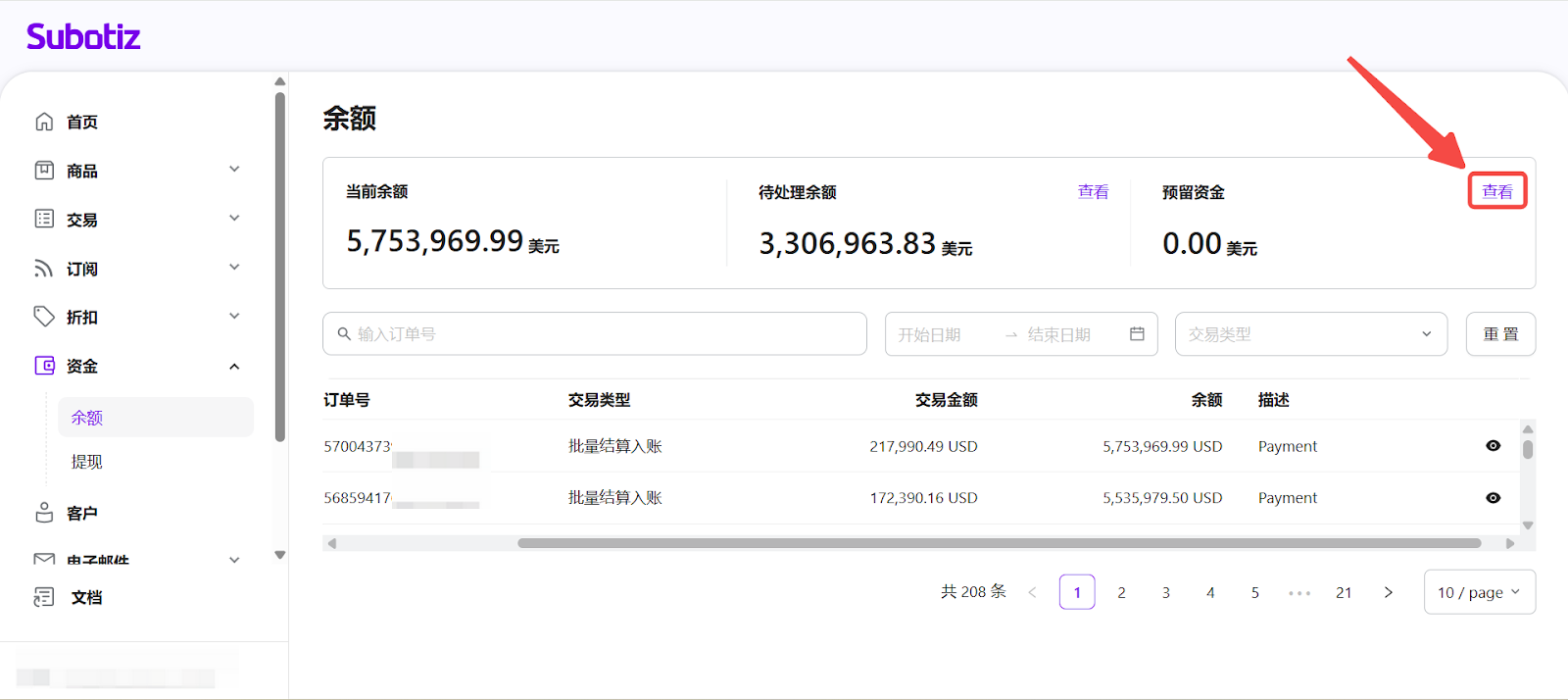Viewport: 1568px width, 700px height.
Task: Click the 资金 wallet icon
Action: pos(44,366)
